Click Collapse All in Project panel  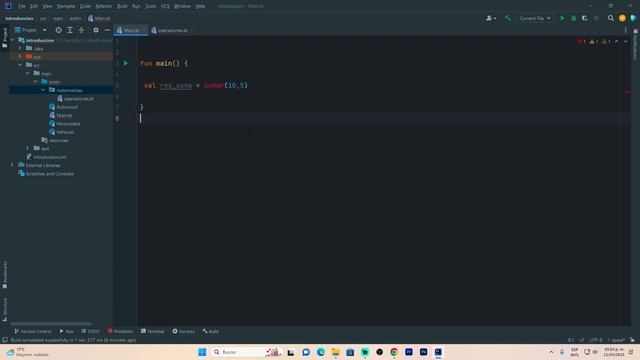pos(81,30)
